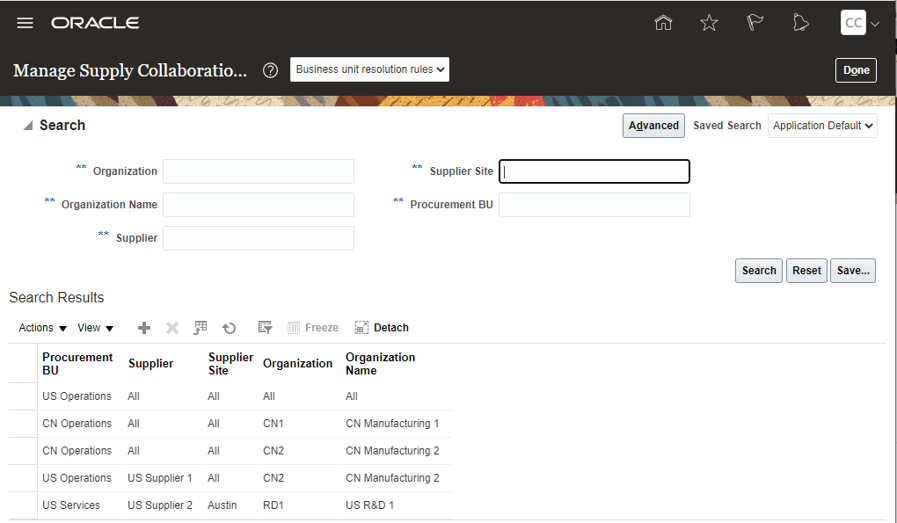Select the CN Manufacturing 1 cell
Image resolution: width=897 pixels, height=523 pixels.
(392, 424)
